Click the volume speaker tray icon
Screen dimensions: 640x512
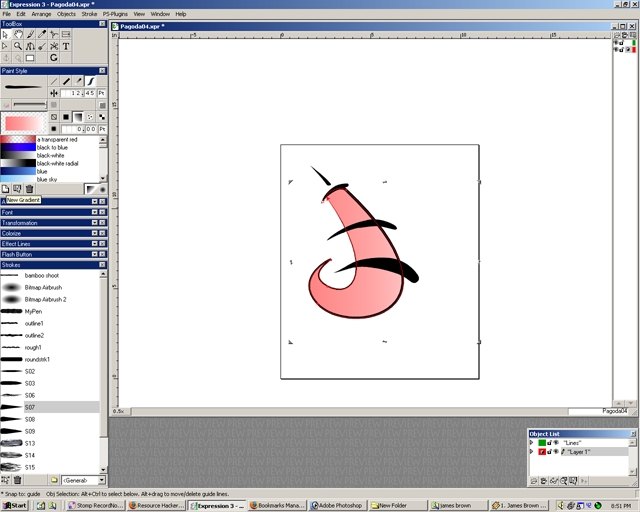click(561, 505)
